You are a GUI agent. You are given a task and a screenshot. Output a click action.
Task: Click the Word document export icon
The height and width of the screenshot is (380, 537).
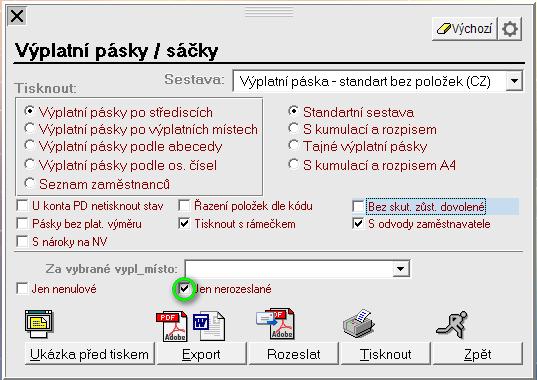(209, 325)
